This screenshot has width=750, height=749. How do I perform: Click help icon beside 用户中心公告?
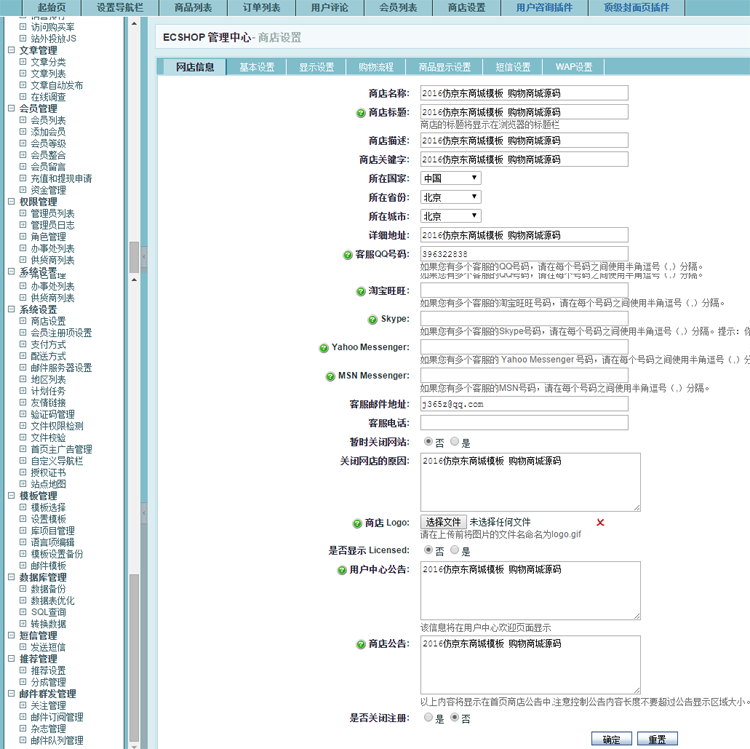(342, 570)
